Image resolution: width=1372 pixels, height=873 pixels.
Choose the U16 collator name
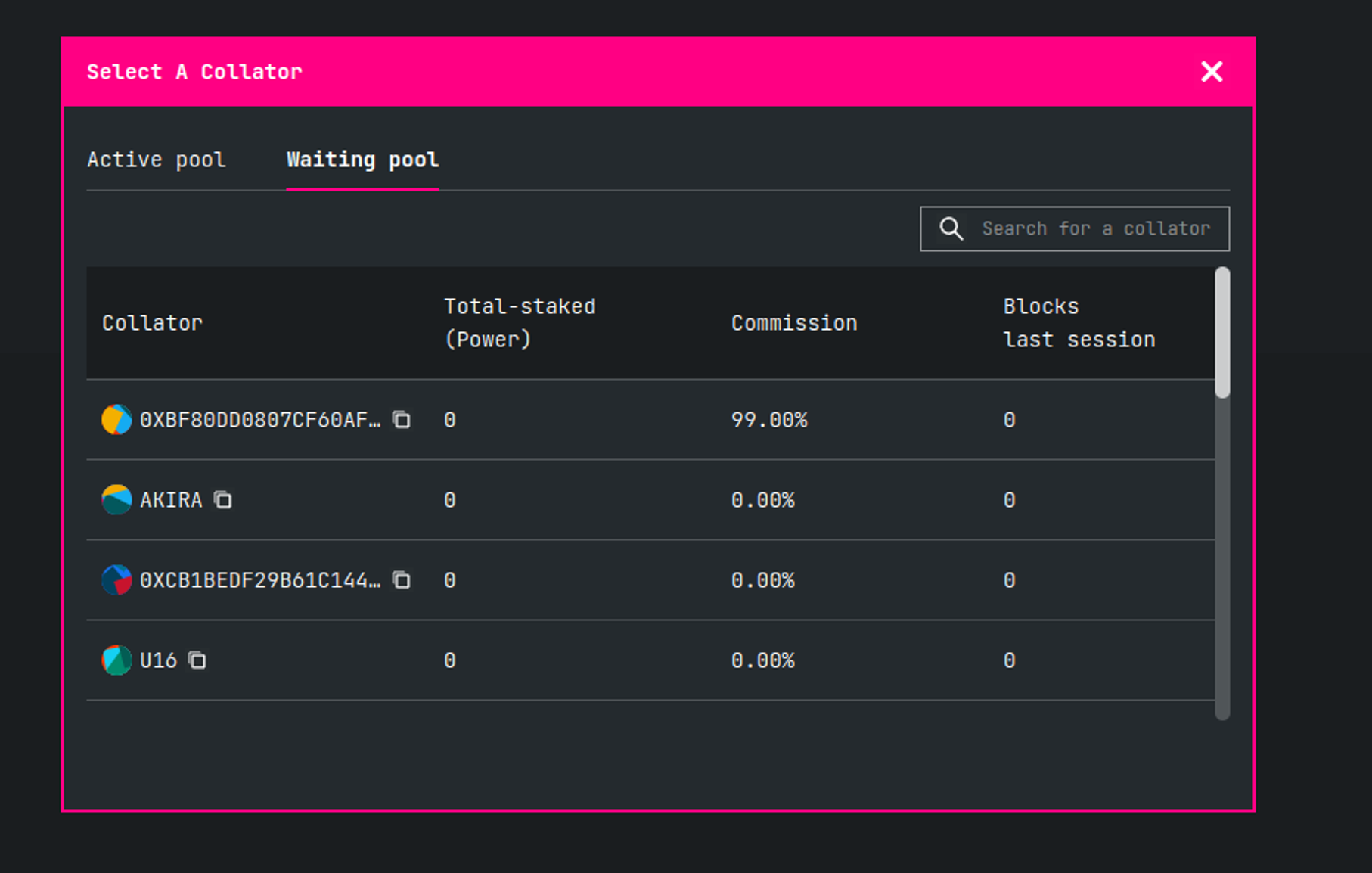pos(158,660)
